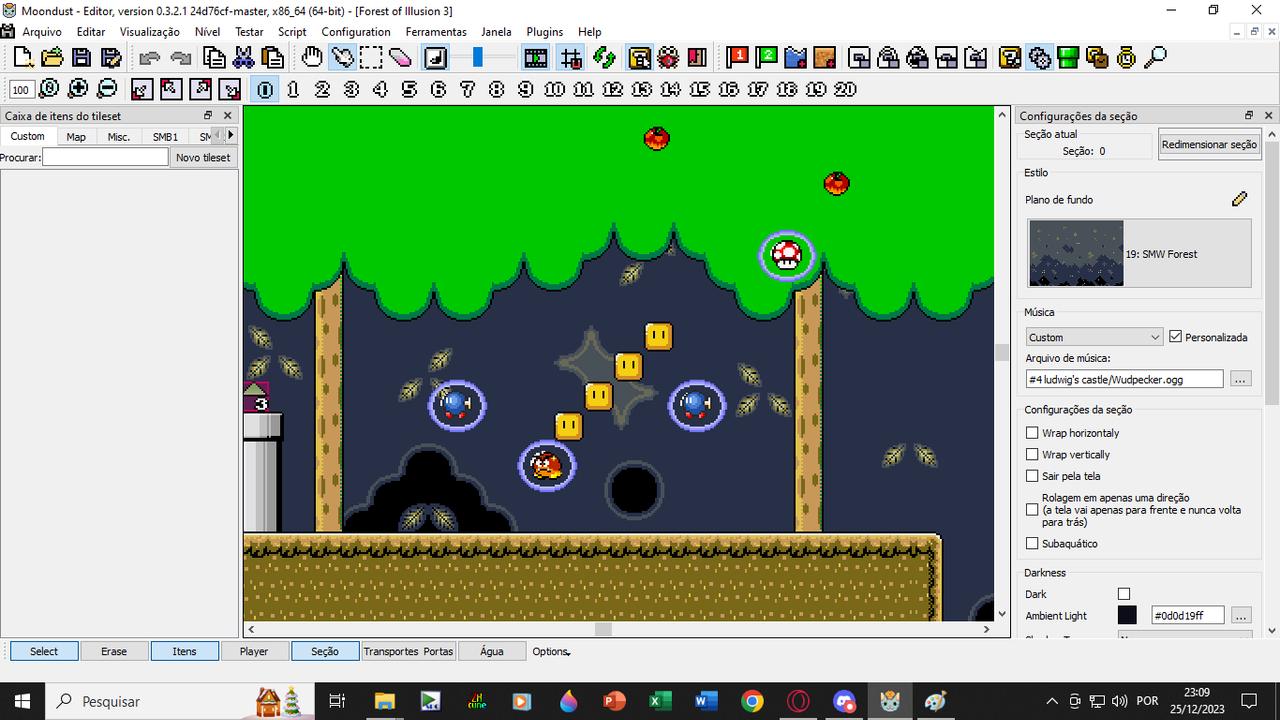Set player 2 start point flag
This screenshot has width=1280, height=720.
pyautogui.click(x=767, y=58)
